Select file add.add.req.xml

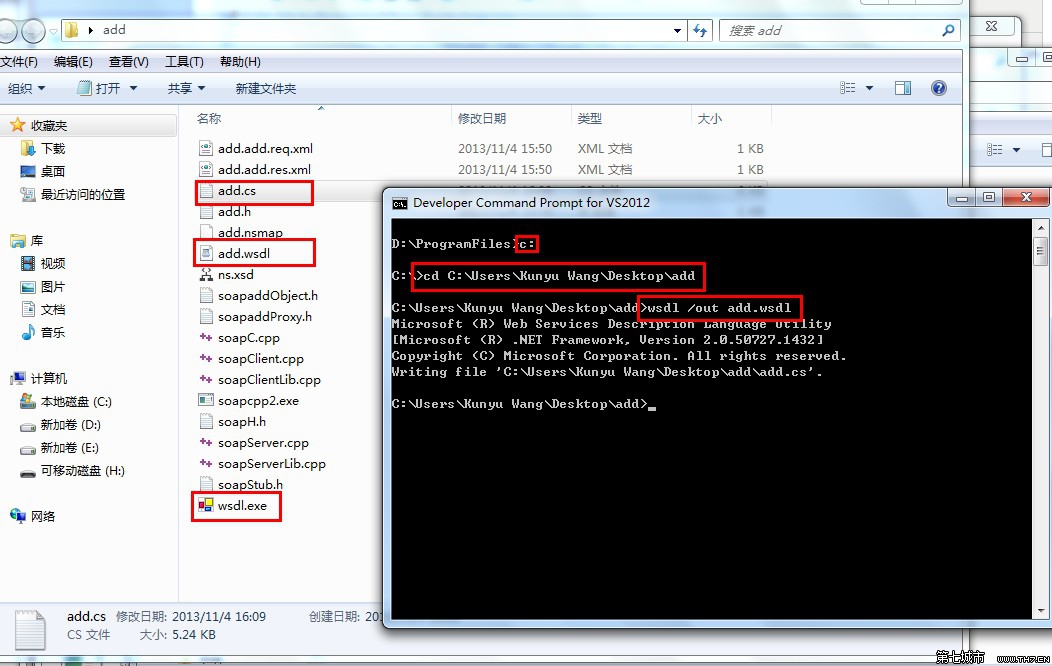[265, 148]
